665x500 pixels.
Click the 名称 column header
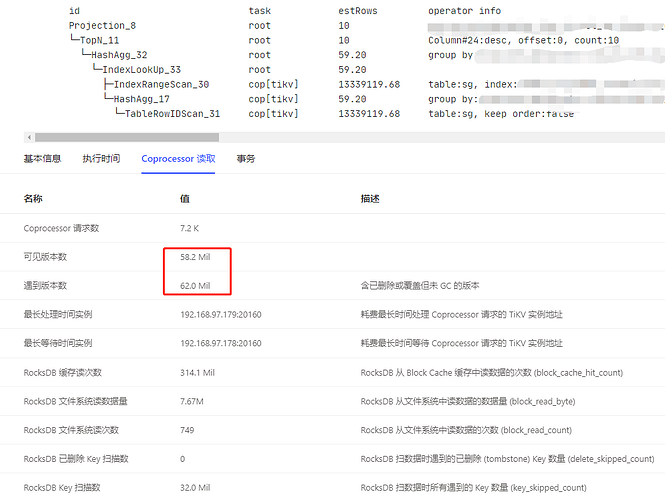(33, 198)
